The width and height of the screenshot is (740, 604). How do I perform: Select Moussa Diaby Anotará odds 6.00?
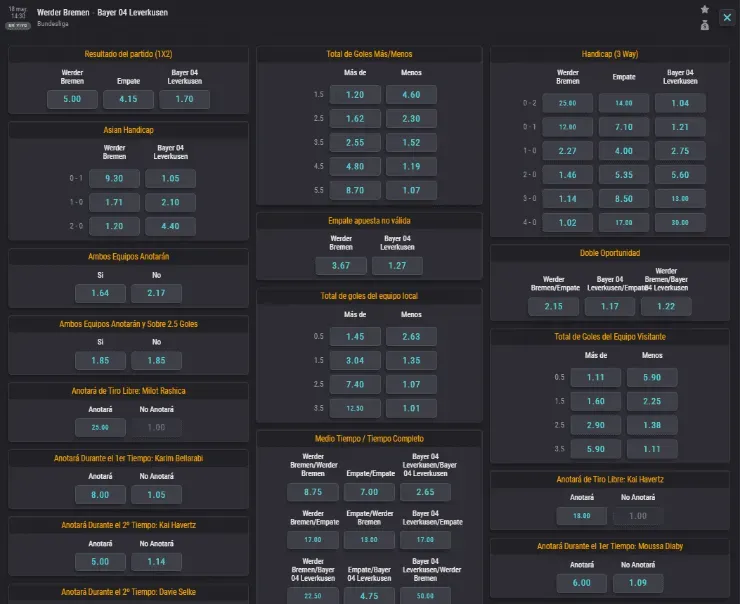pyautogui.click(x=582, y=582)
